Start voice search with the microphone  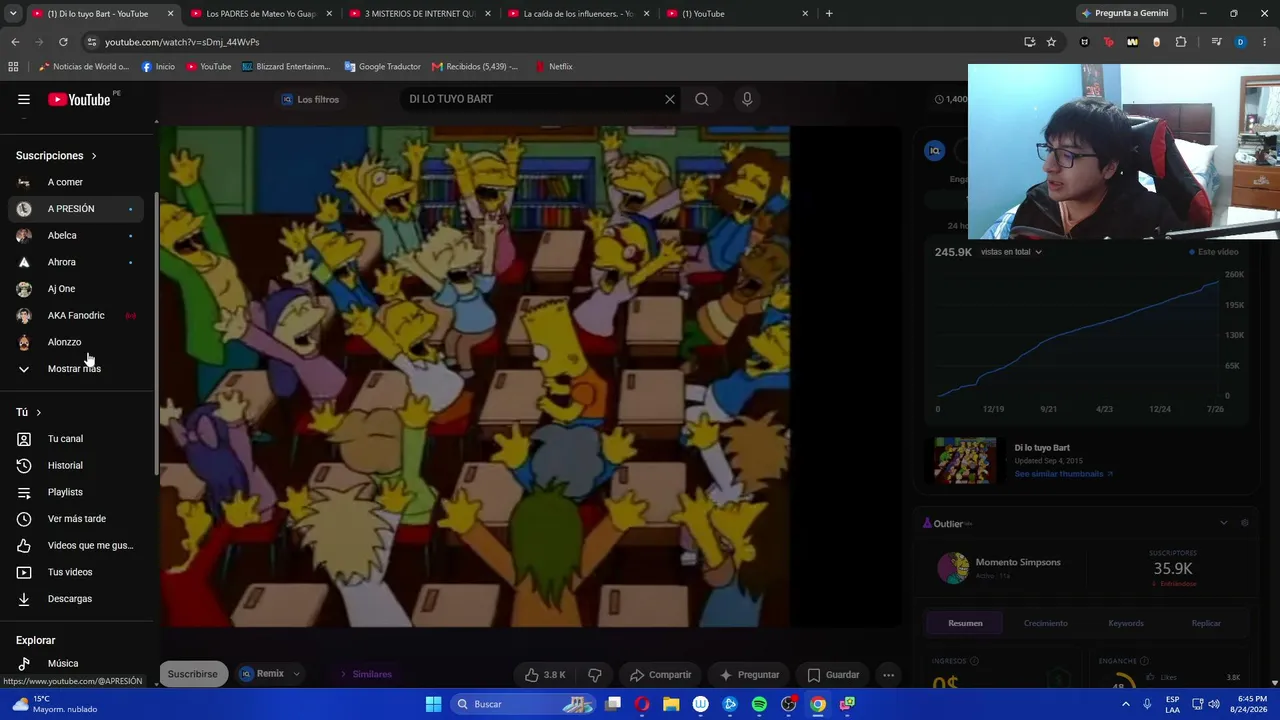[x=747, y=99]
